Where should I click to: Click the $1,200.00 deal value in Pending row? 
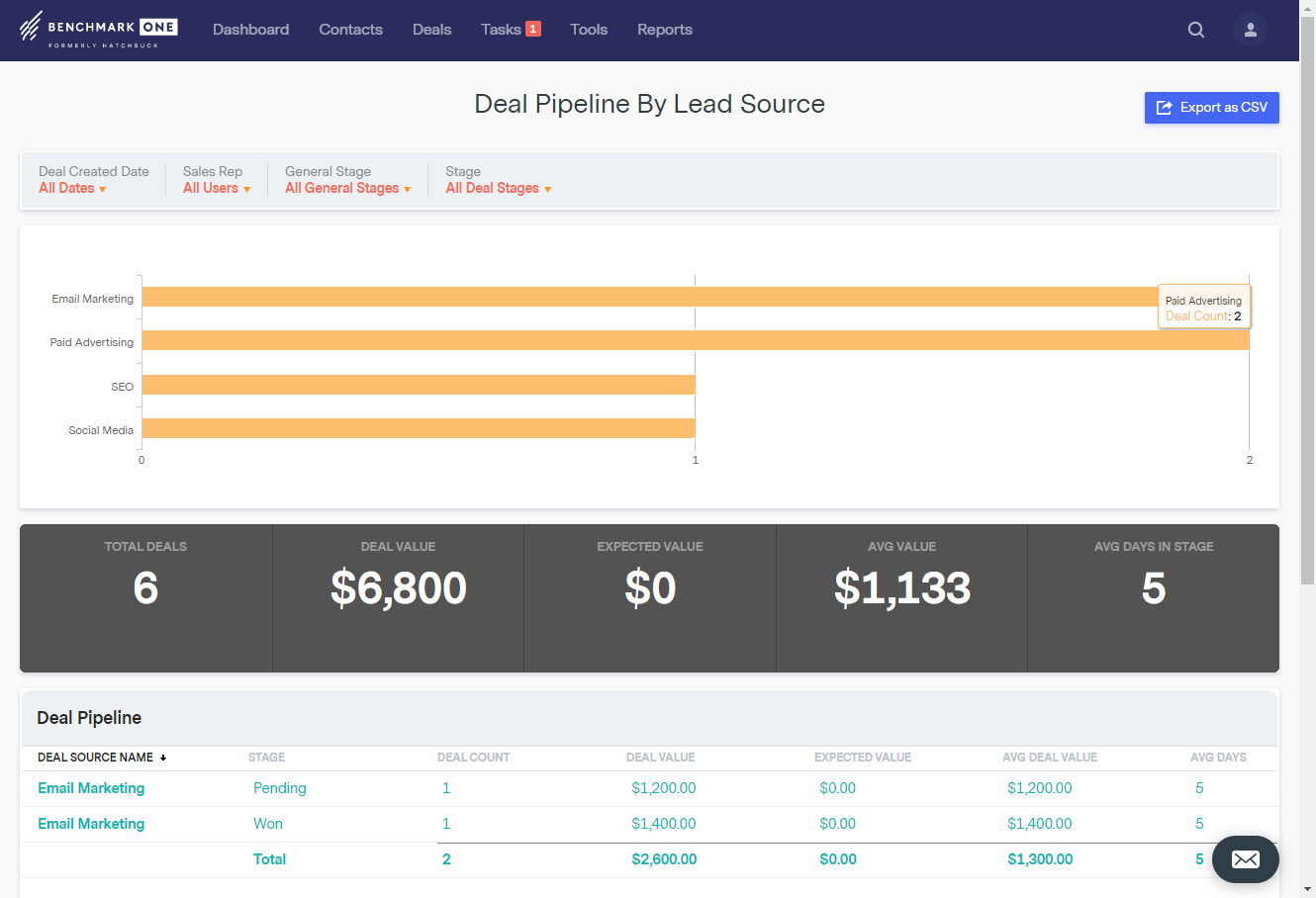[x=664, y=788]
